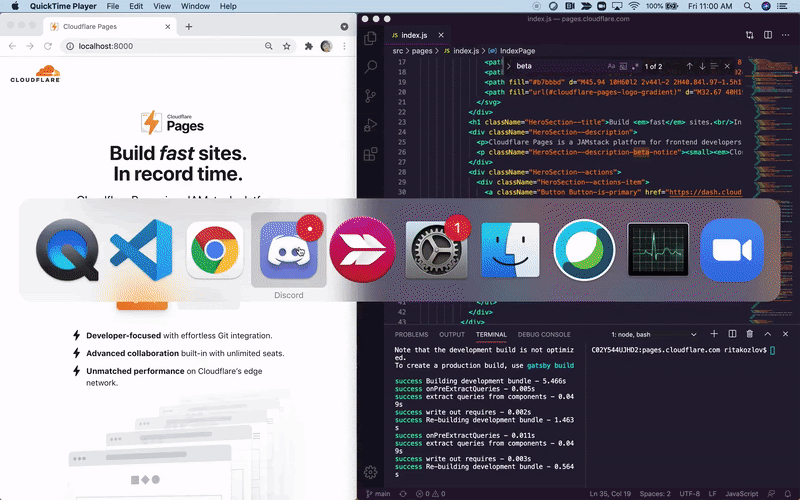
Task: Open the VS Code Search view
Action: (370, 67)
